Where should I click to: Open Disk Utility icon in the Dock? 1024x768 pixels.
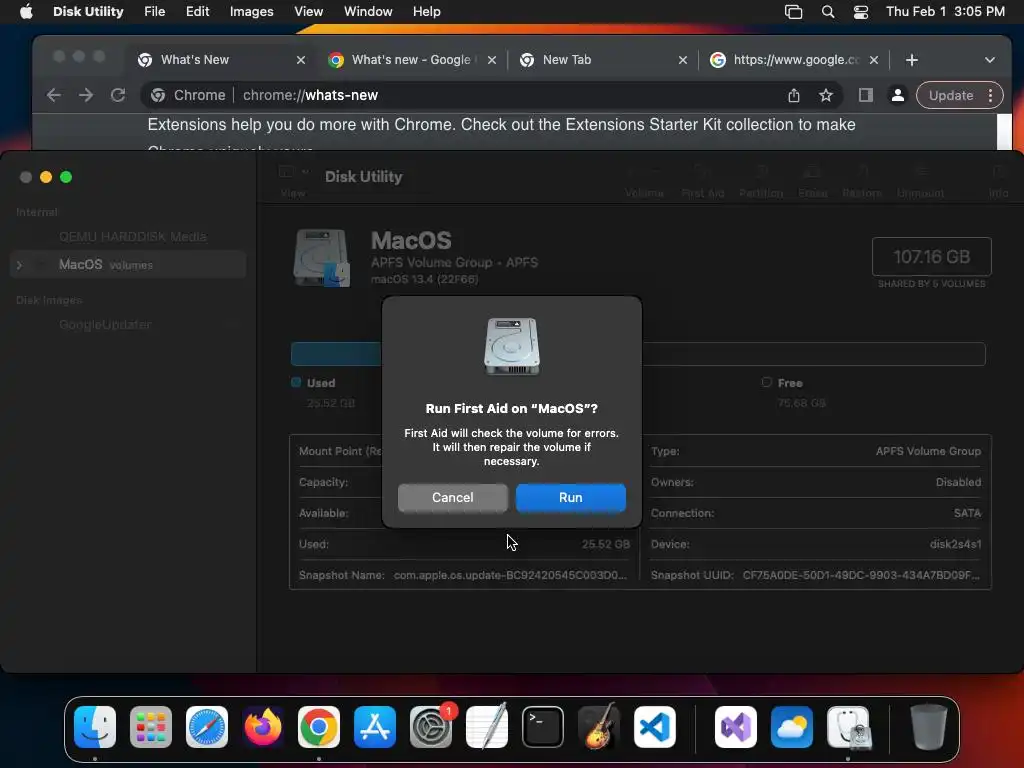[848, 727]
